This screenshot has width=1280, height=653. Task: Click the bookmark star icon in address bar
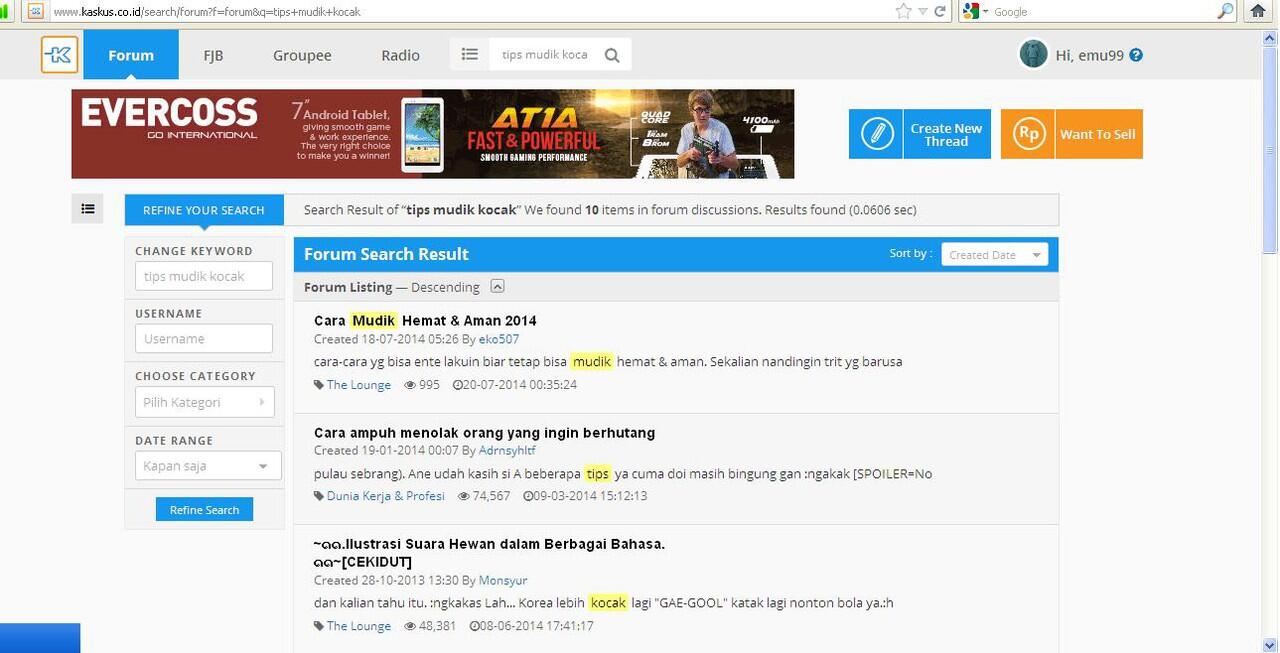click(x=904, y=11)
